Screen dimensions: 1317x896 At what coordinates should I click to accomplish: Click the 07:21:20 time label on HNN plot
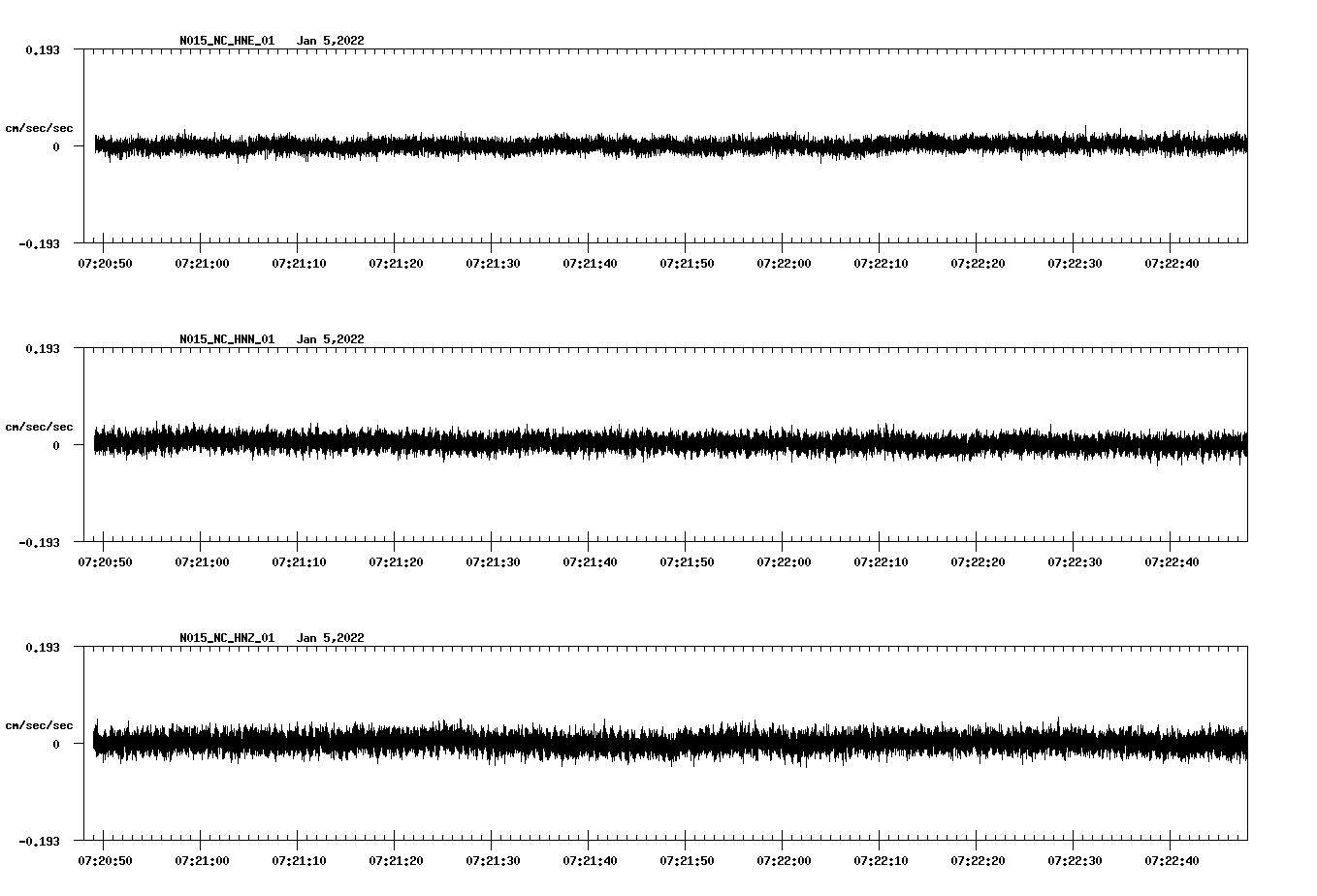coord(396,562)
